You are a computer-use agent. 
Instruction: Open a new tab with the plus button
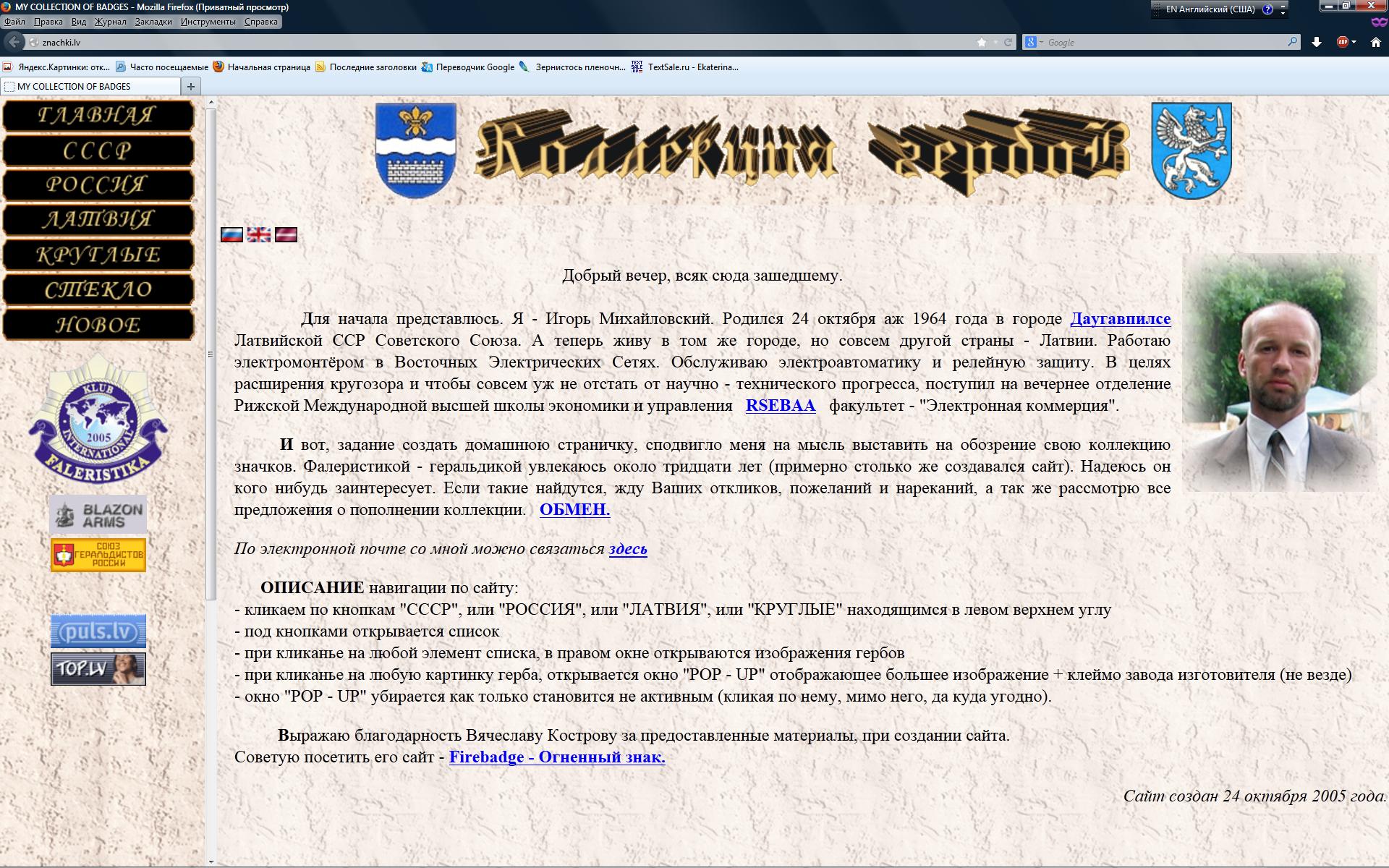[191, 86]
